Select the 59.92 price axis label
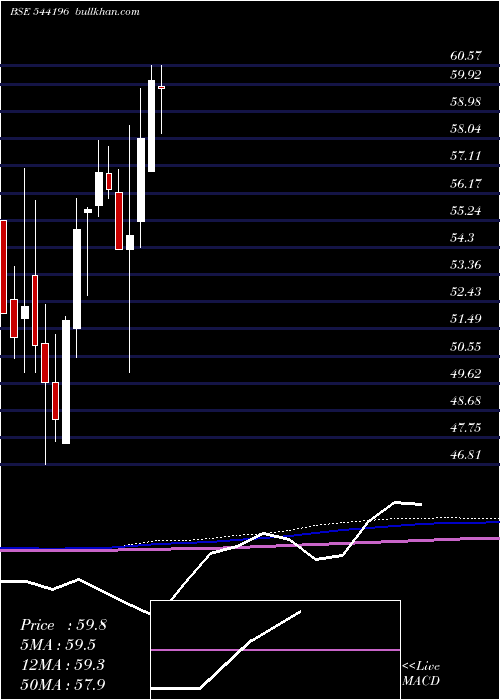Image resolution: width=500 pixels, height=700 pixels. point(466,75)
